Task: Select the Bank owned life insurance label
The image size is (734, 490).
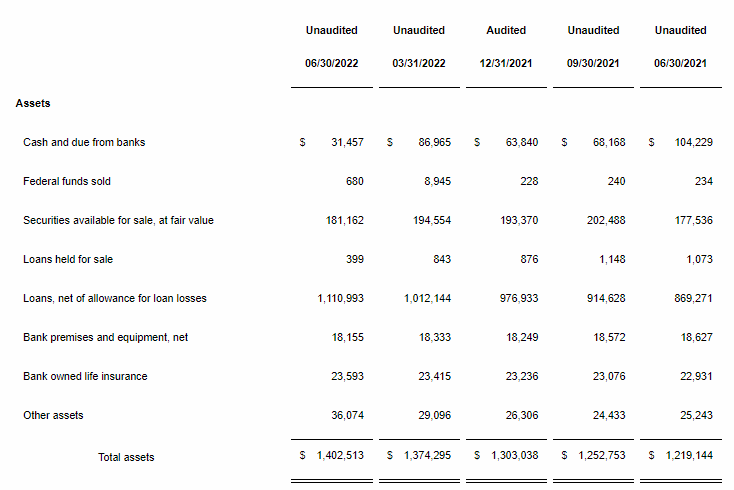Action: (x=85, y=376)
